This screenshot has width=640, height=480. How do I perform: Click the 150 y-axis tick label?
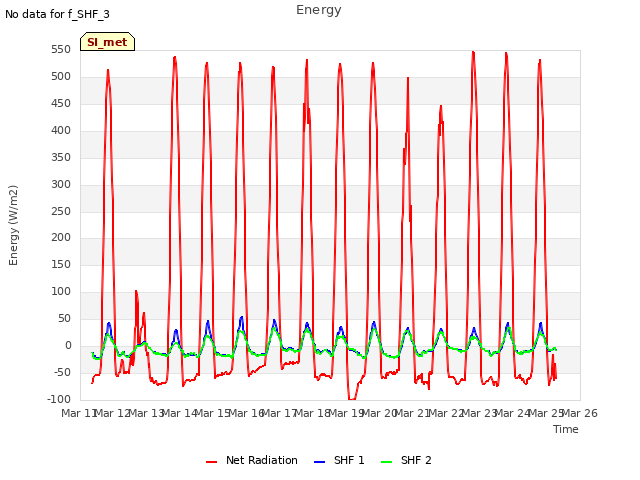[61, 264]
